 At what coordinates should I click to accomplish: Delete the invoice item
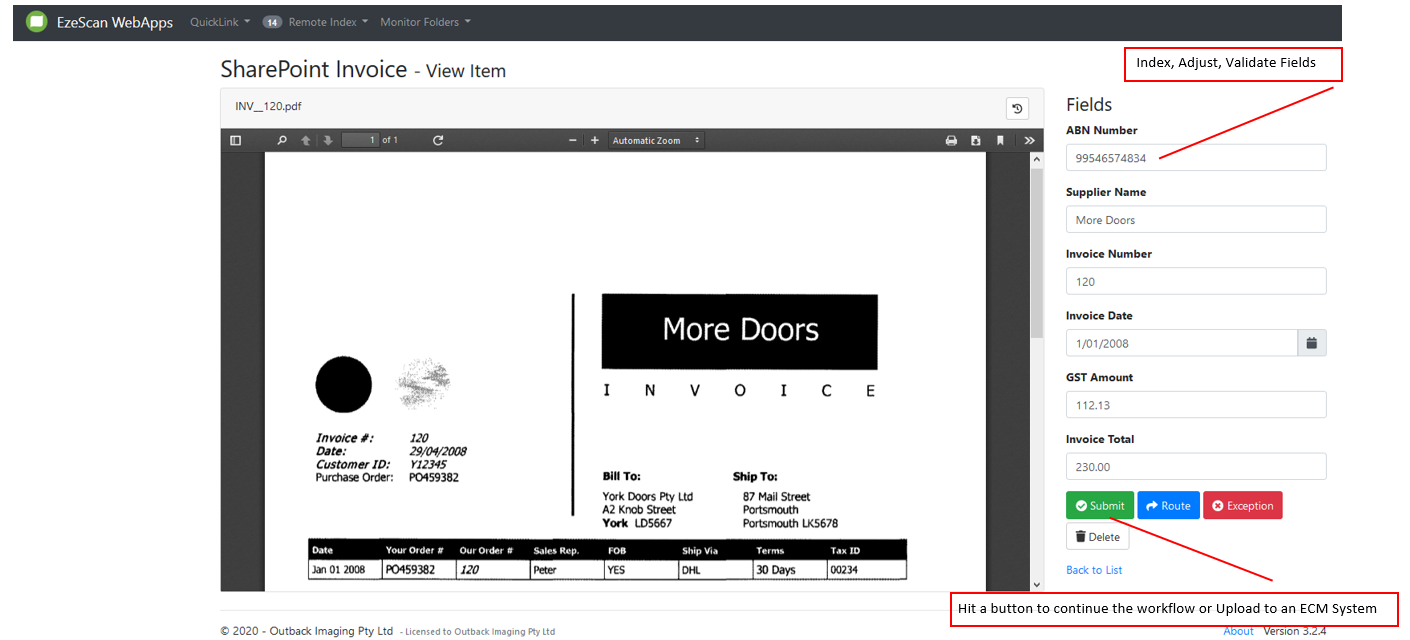coord(1098,537)
